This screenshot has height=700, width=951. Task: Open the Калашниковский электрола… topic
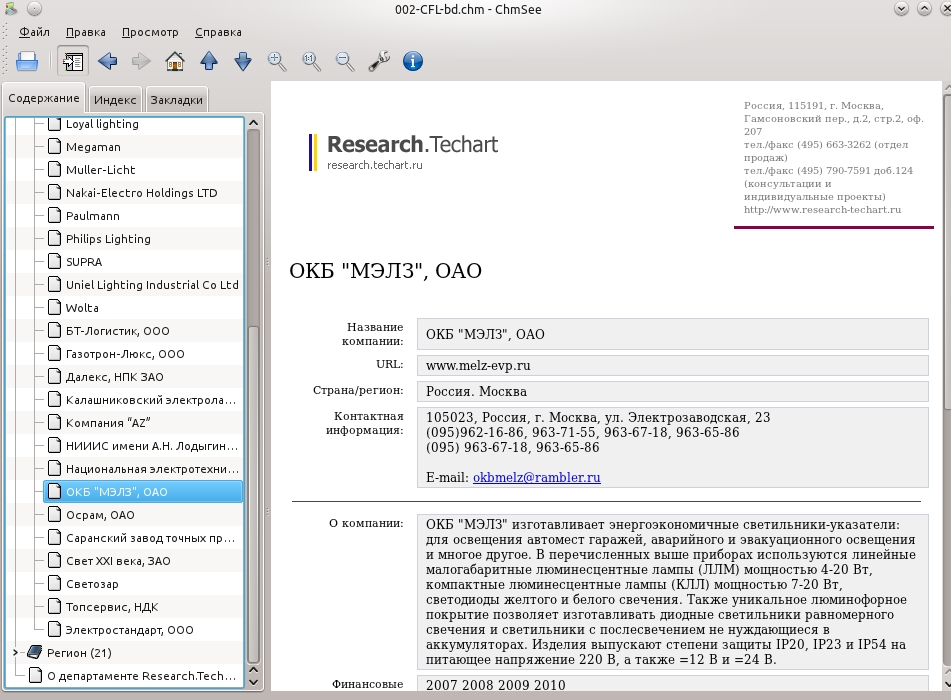click(150, 400)
